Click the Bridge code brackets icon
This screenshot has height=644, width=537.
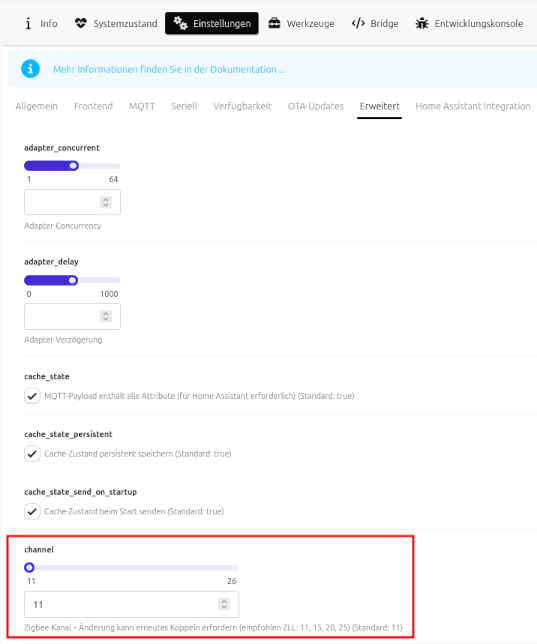pyautogui.click(x=358, y=23)
